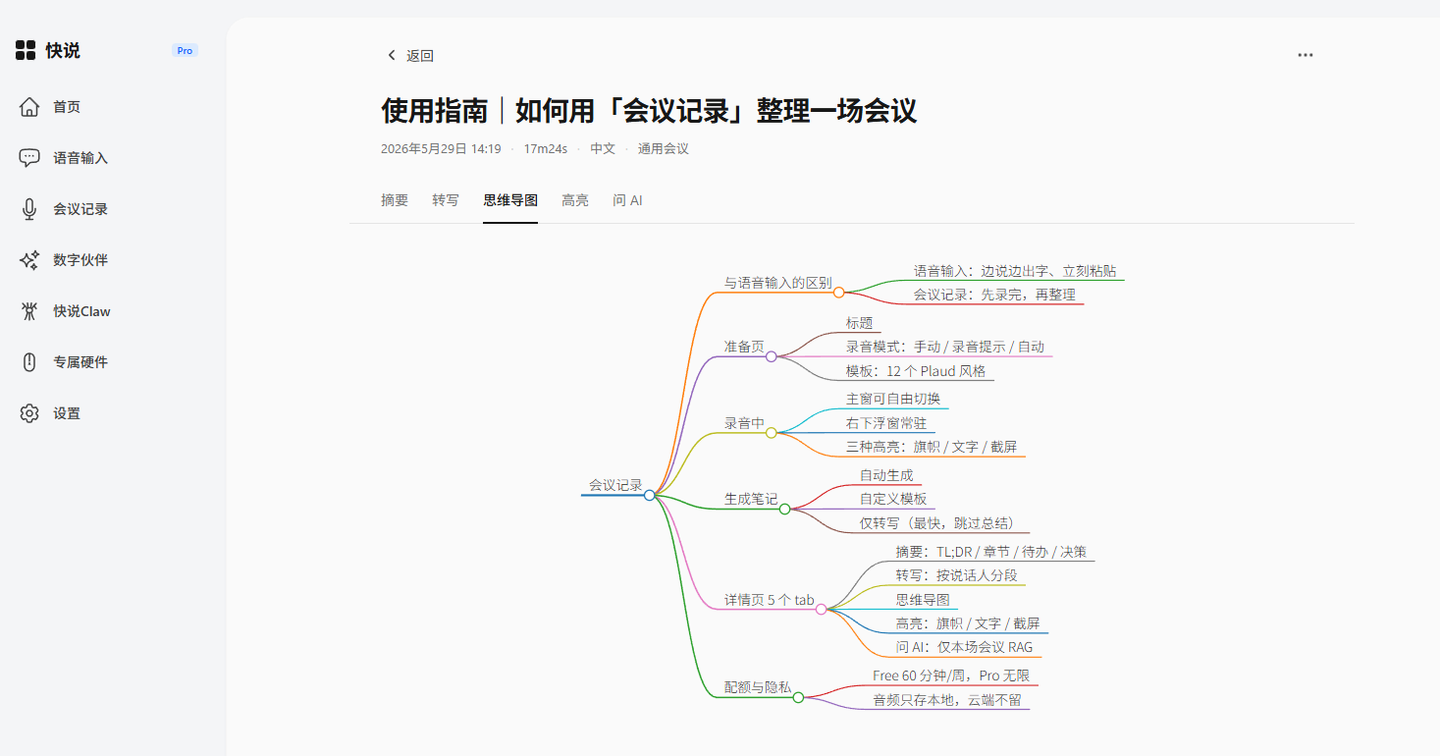
Task: Open the 首页 home icon
Action: (29, 107)
